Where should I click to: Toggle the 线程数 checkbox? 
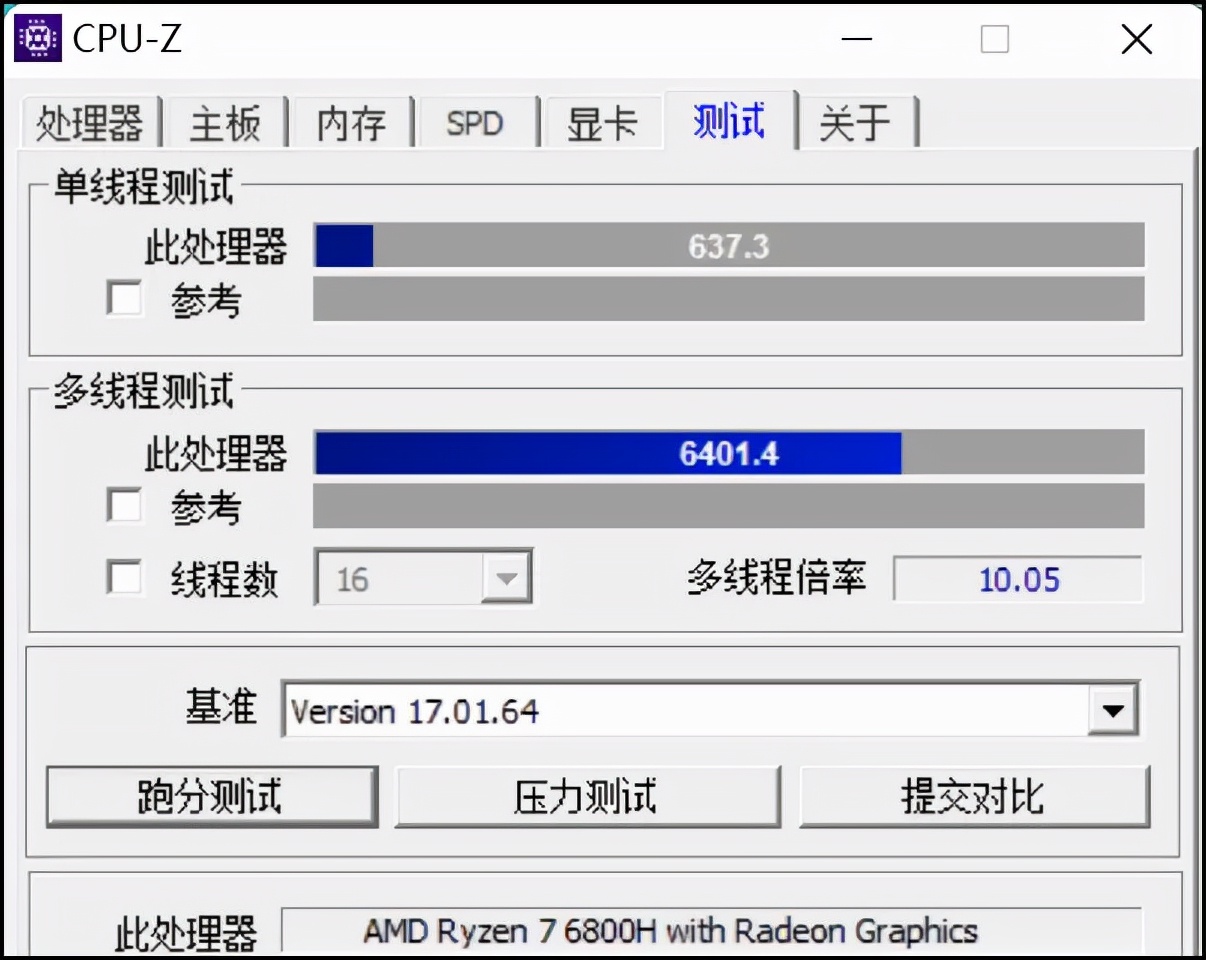pyautogui.click(x=124, y=576)
